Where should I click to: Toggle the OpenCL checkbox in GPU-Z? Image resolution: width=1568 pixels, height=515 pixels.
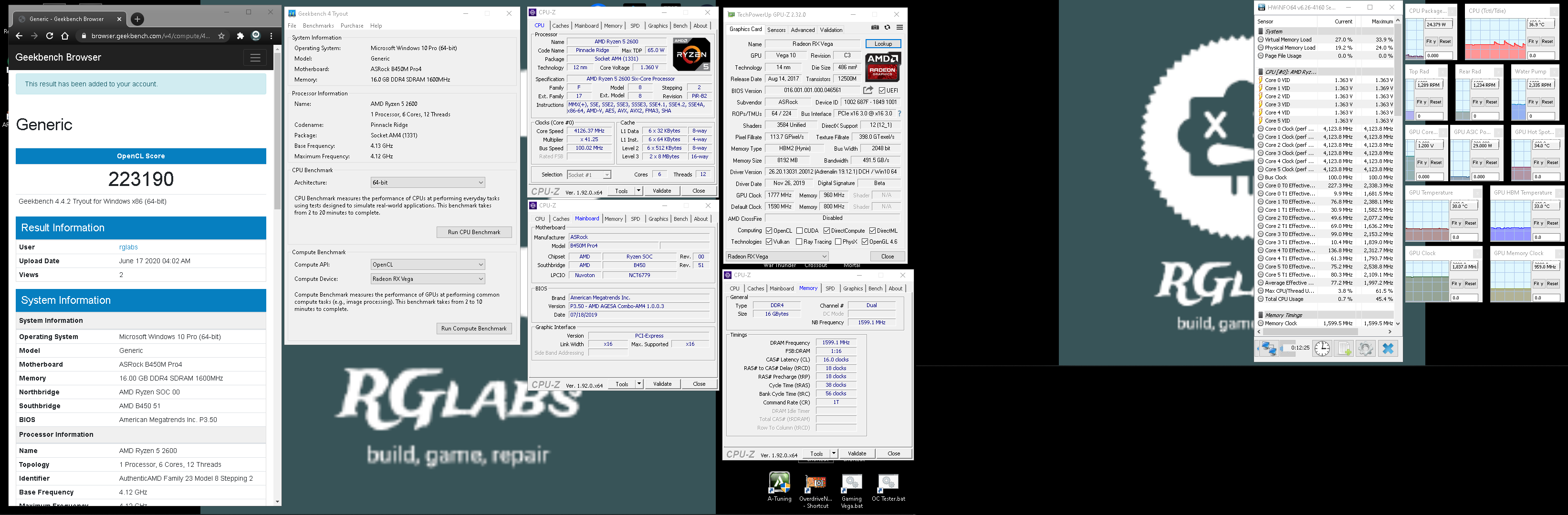click(769, 231)
